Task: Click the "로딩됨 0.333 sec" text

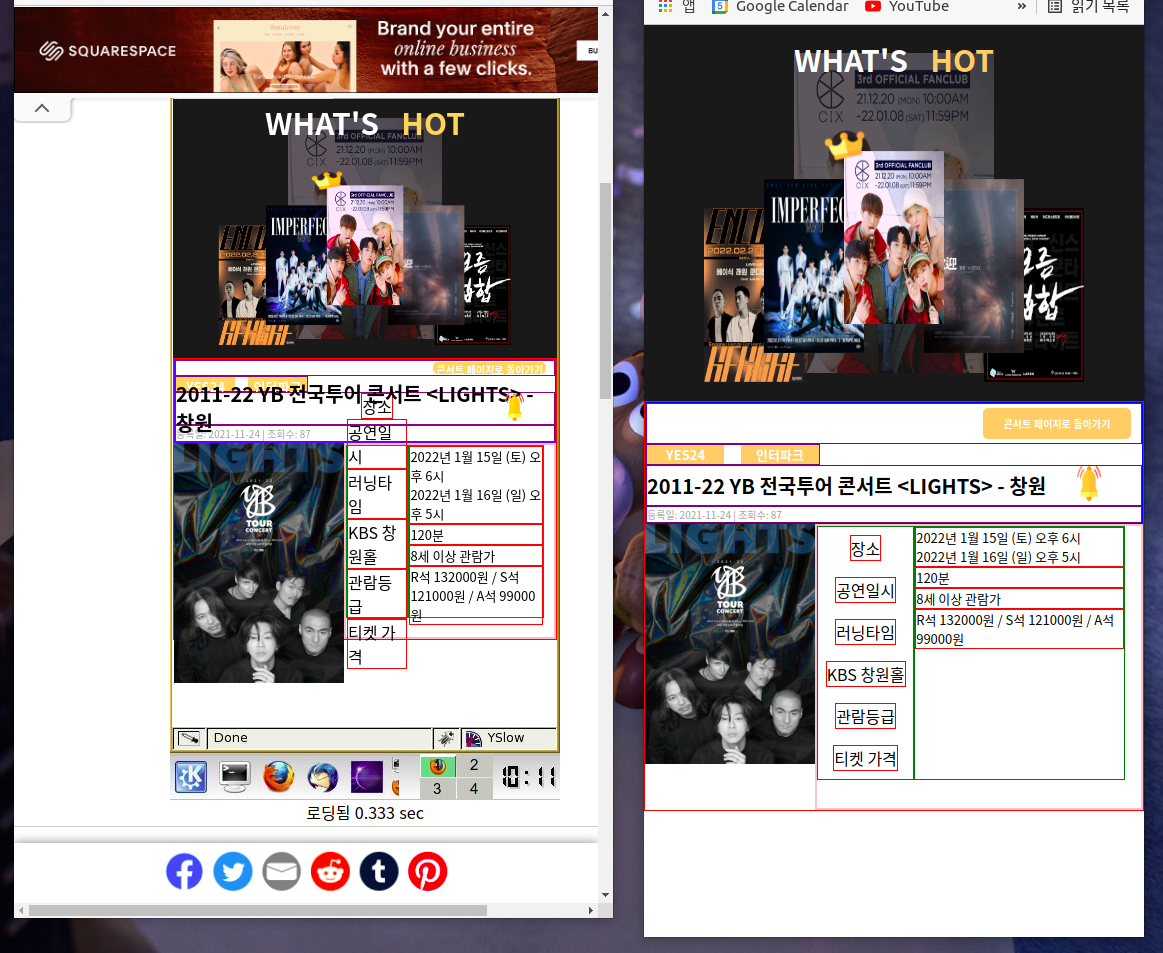Action: 365,814
